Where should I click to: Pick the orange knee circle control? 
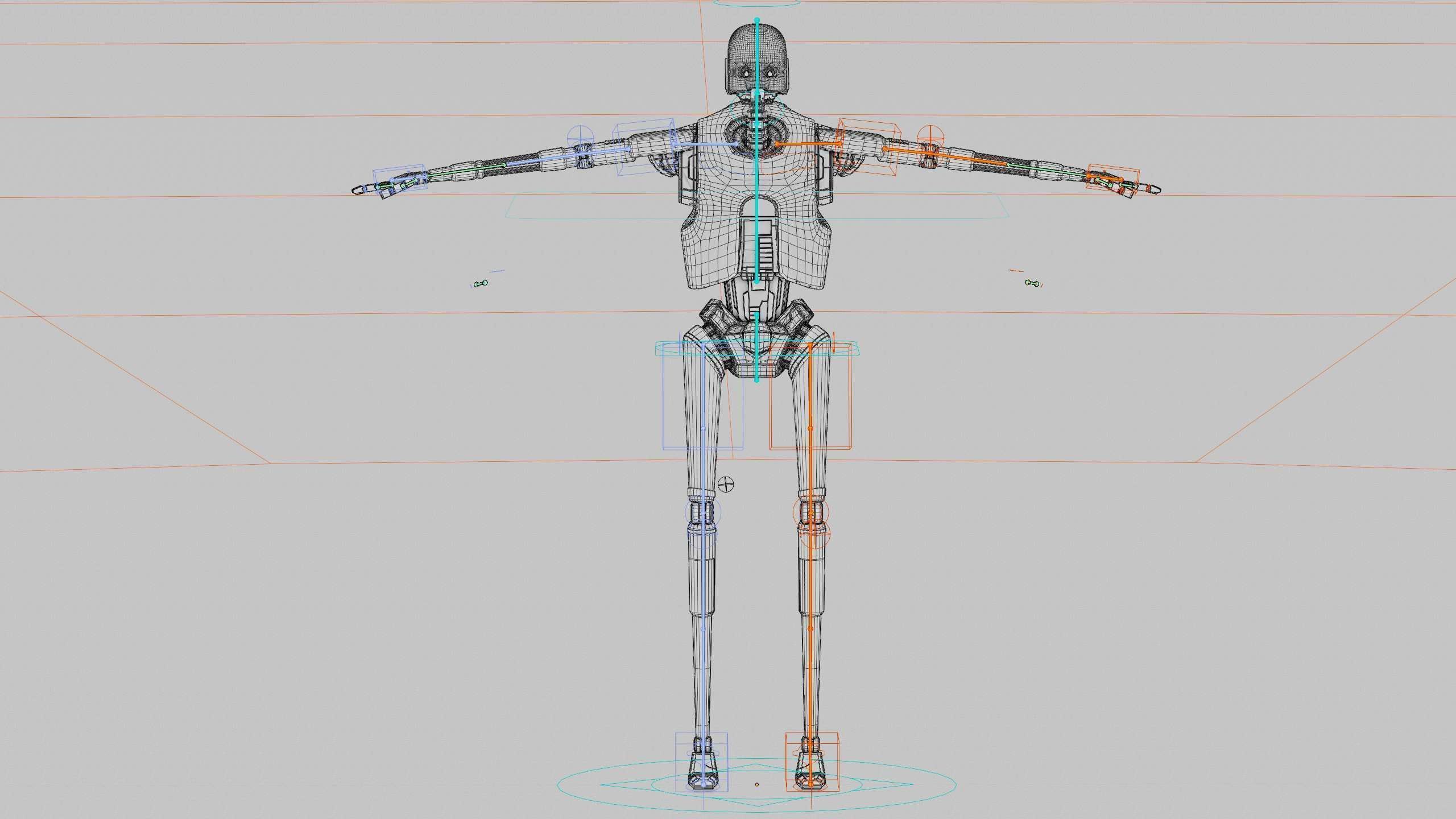click(x=812, y=514)
